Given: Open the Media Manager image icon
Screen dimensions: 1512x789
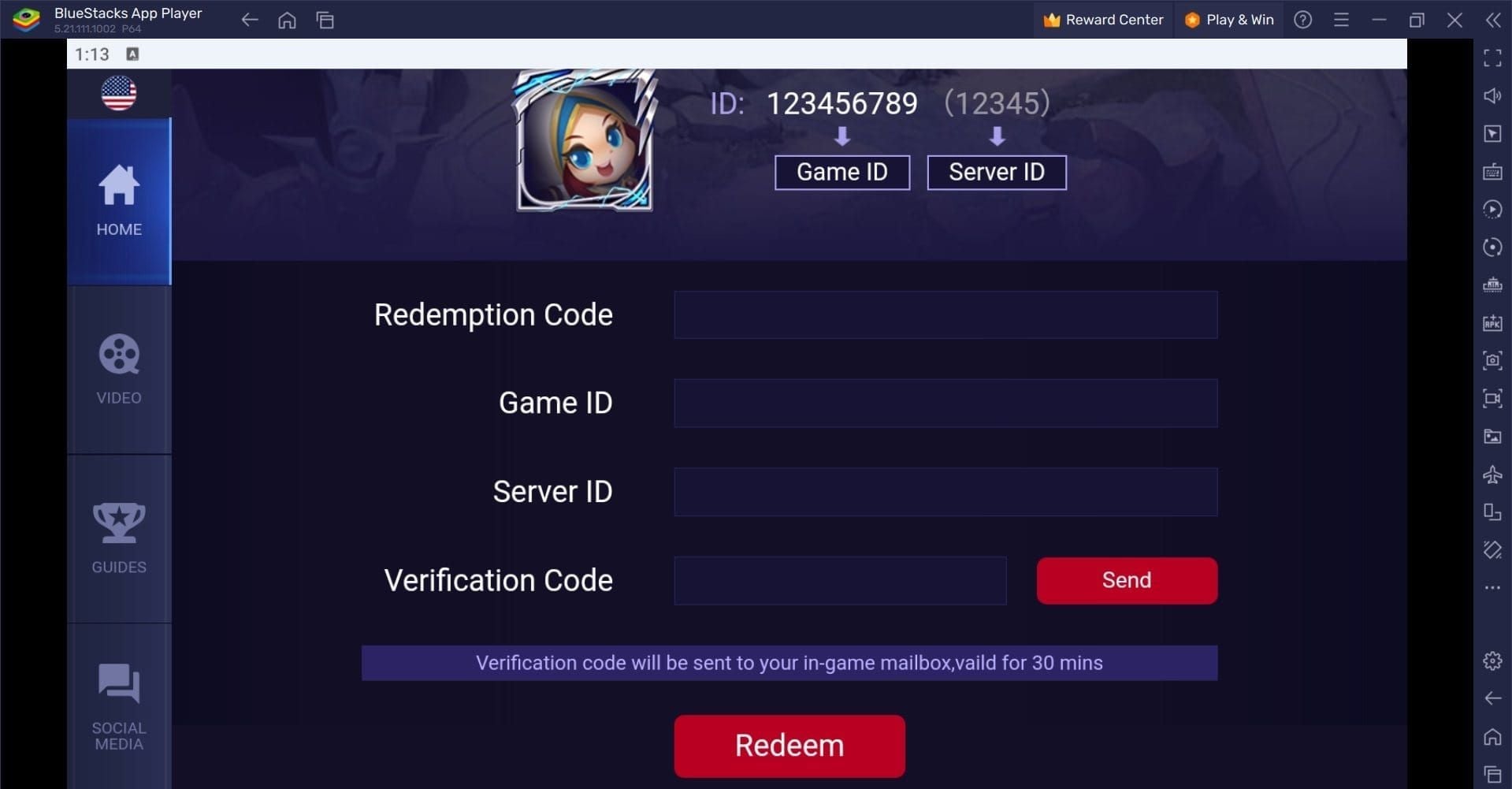Looking at the screenshot, I should point(1492,436).
